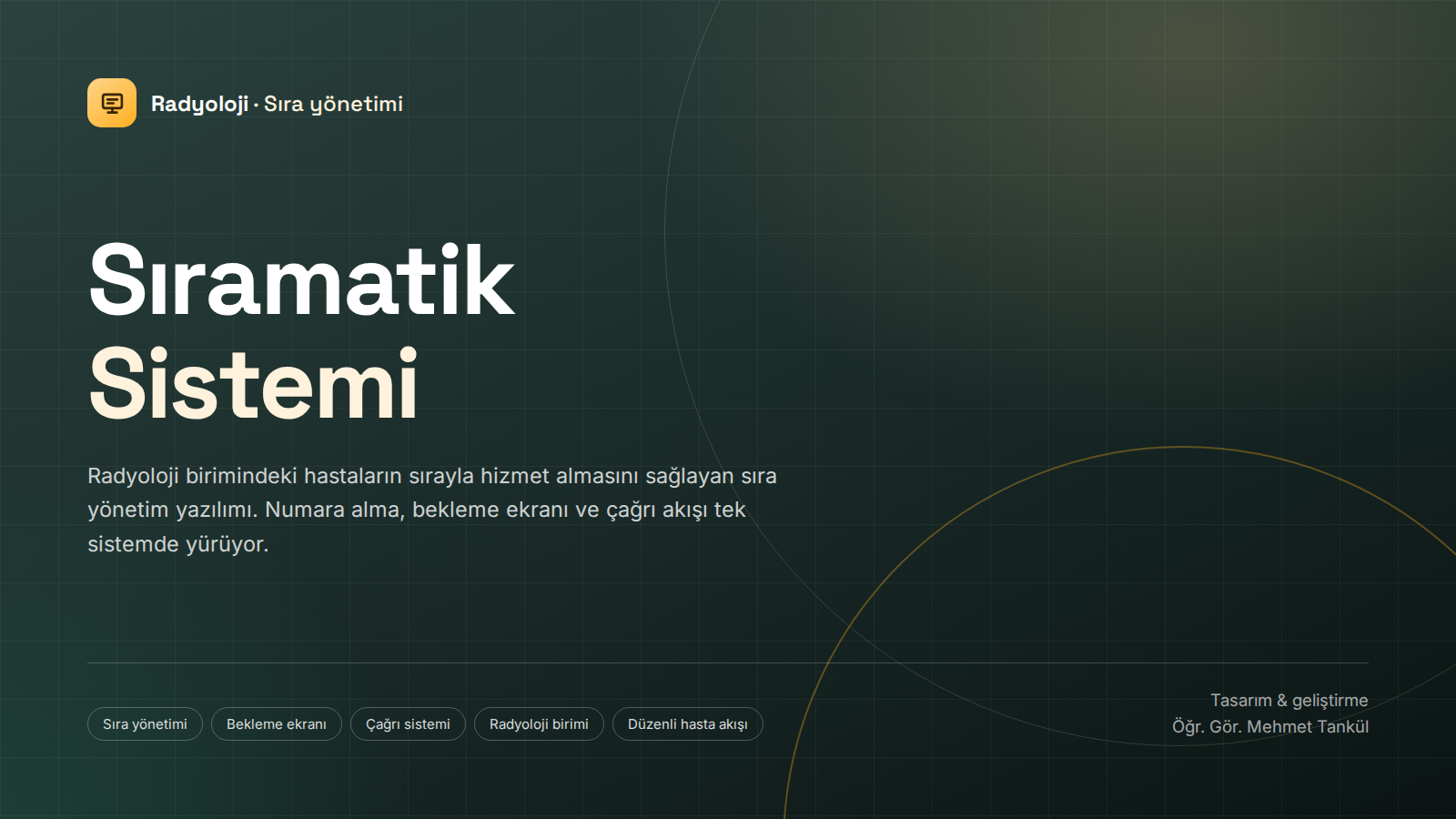Click the "Sıramatik" title word

click(x=302, y=280)
